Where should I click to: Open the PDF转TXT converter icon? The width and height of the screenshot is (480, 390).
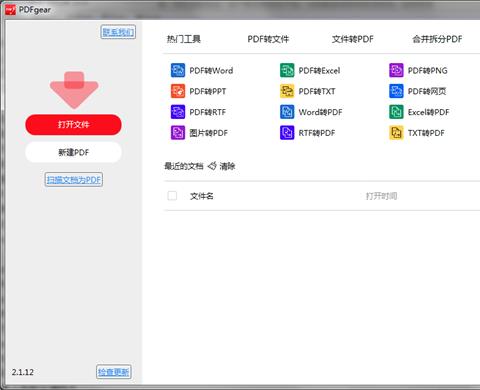click(287, 91)
